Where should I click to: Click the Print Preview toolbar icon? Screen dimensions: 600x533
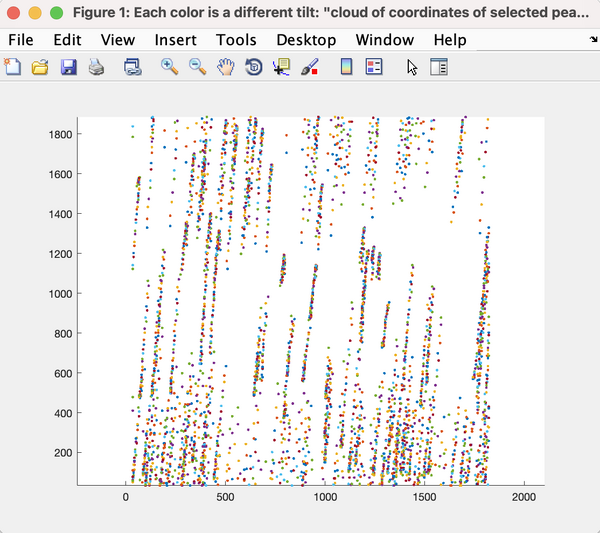coord(133,67)
